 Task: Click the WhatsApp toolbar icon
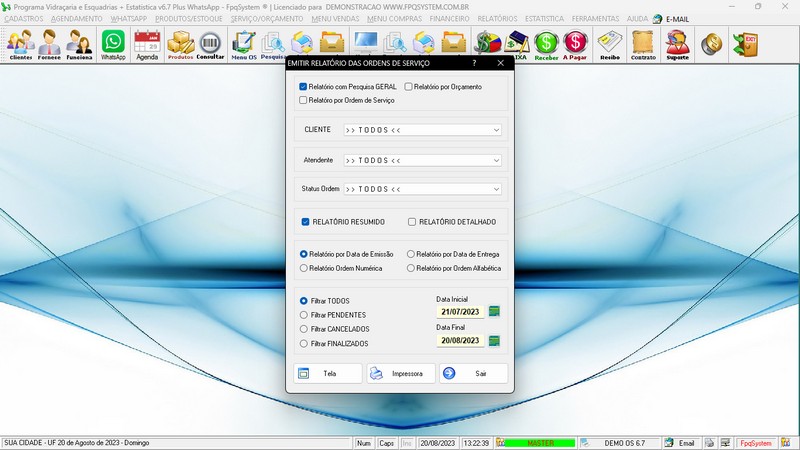click(113, 44)
